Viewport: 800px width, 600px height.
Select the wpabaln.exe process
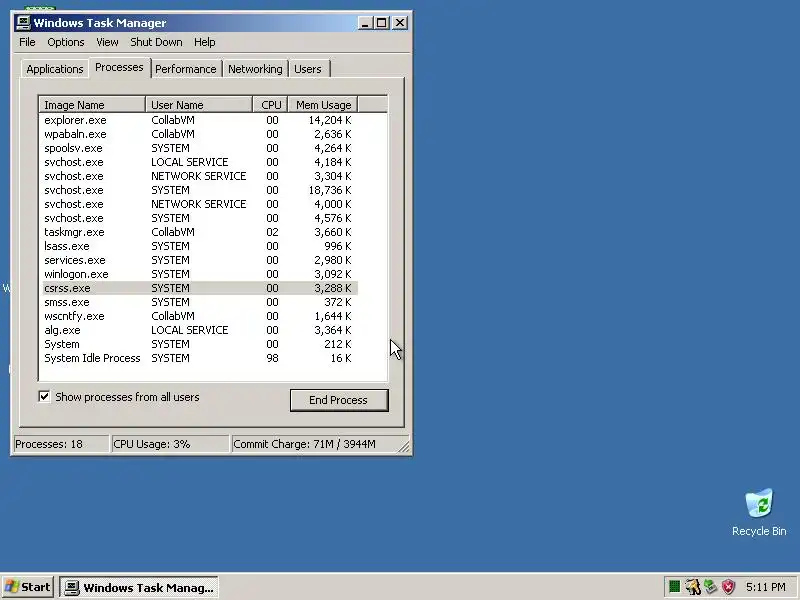(x=200, y=134)
